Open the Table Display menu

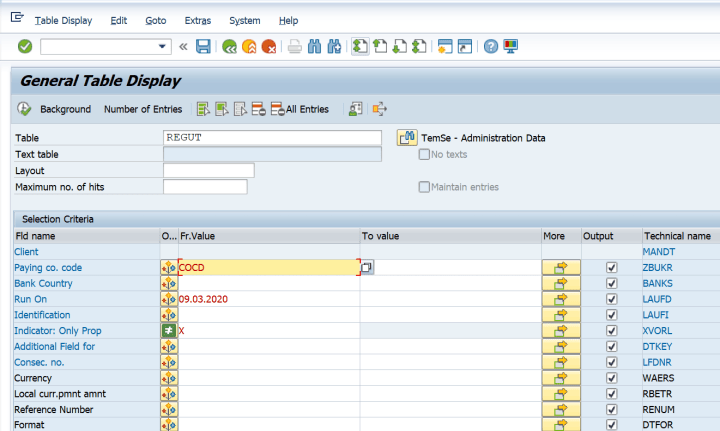(63, 21)
